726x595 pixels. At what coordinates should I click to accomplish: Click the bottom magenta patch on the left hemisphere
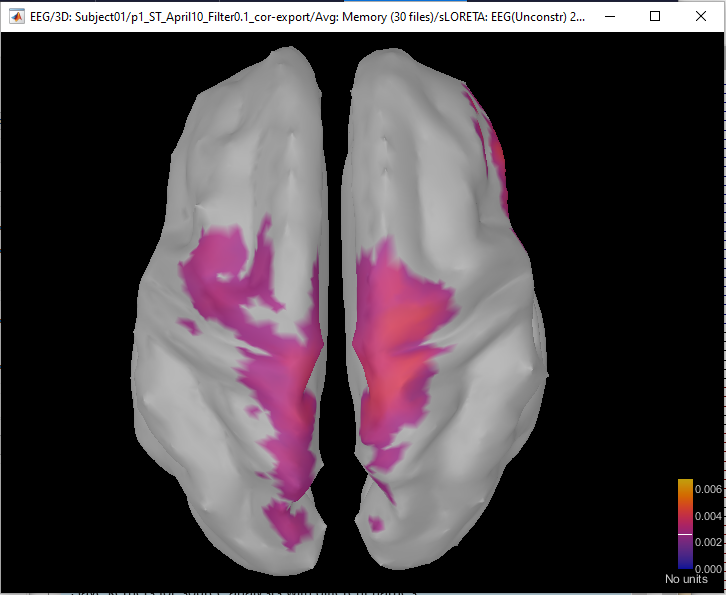point(288,526)
